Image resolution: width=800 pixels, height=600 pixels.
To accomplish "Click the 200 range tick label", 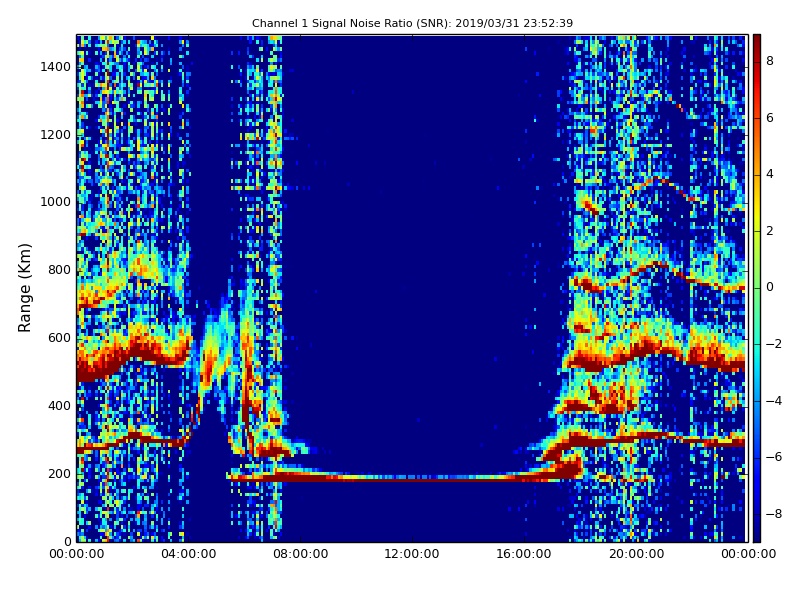I will 59,473.
